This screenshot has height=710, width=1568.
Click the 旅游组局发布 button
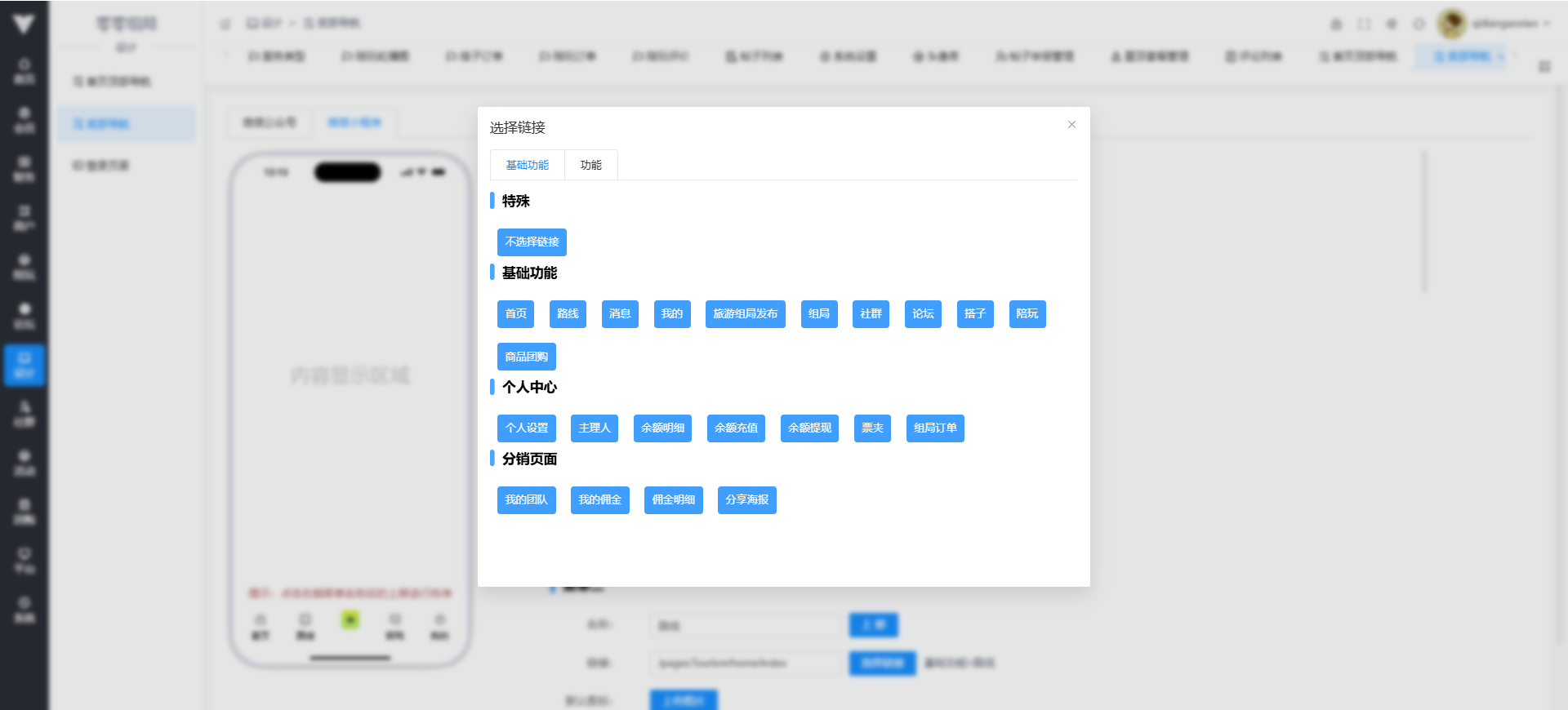click(745, 314)
